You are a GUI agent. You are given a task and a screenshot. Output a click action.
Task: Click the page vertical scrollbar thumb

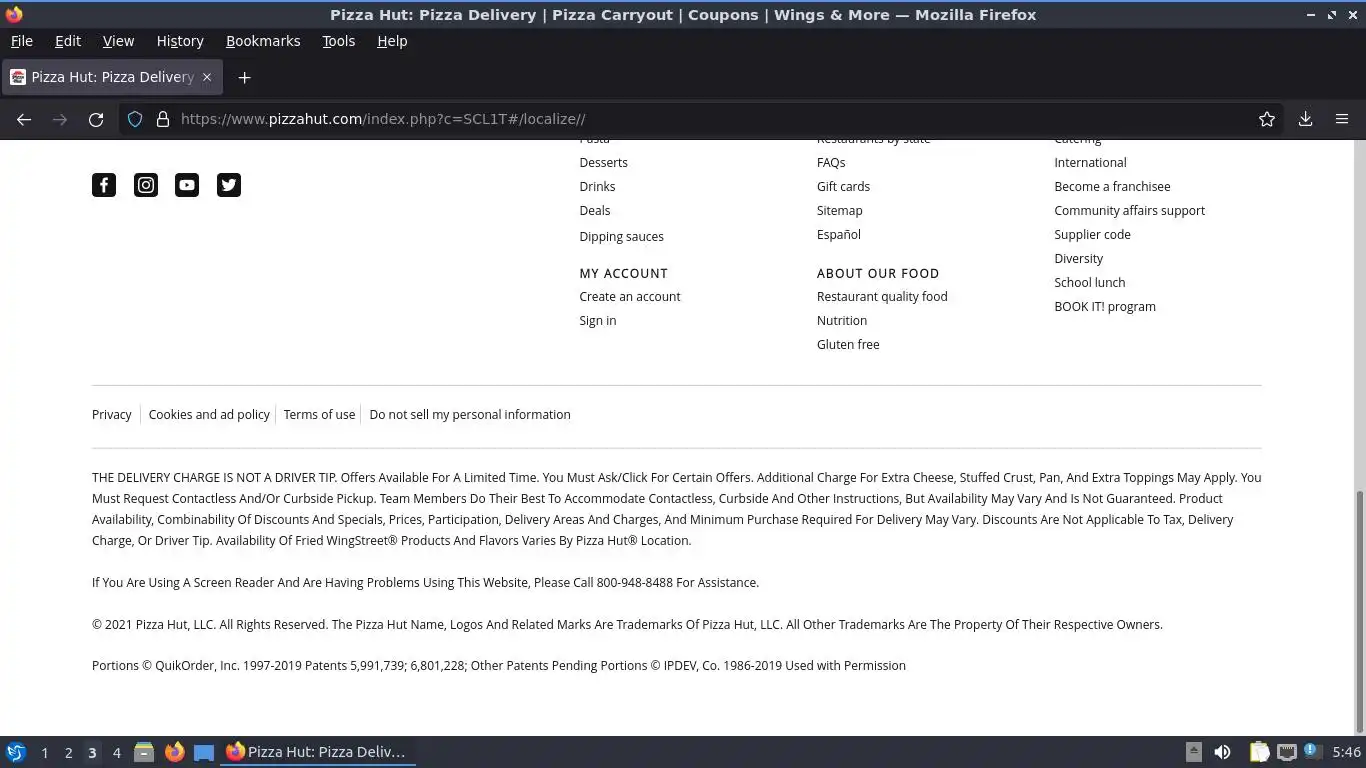pos(1358,612)
